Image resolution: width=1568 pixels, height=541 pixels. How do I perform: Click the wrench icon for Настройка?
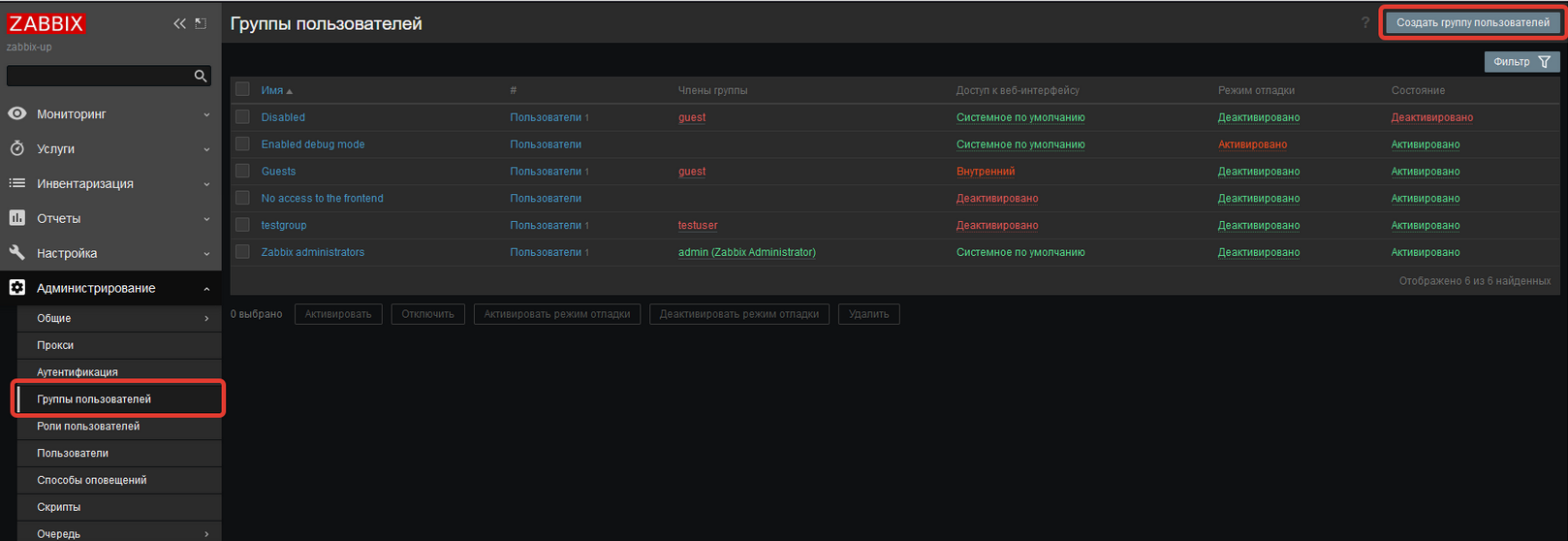pos(17,253)
